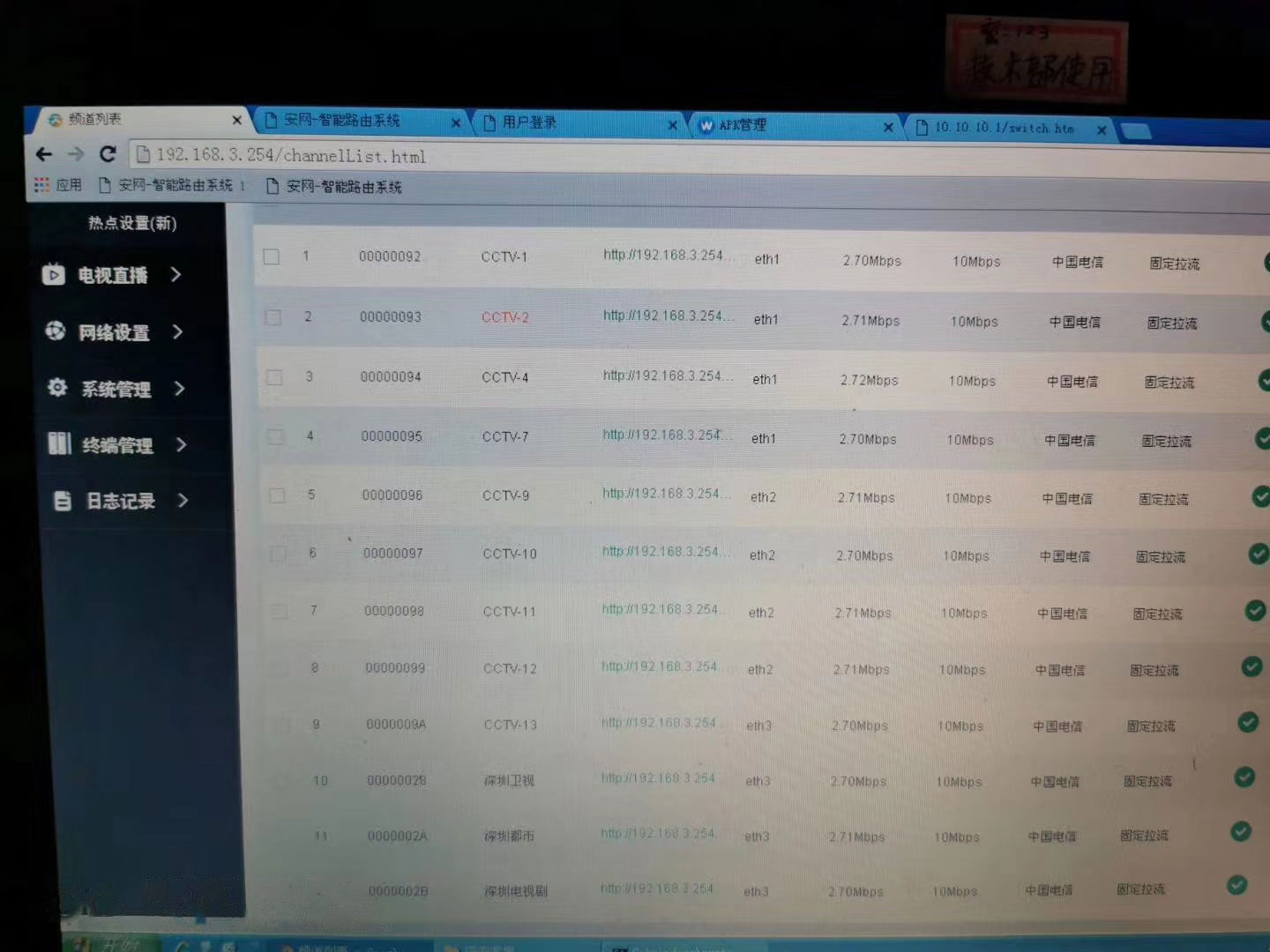Click the 深圳卫视 channel name
Viewport: 1270px width, 952px height.
click(x=509, y=781)
